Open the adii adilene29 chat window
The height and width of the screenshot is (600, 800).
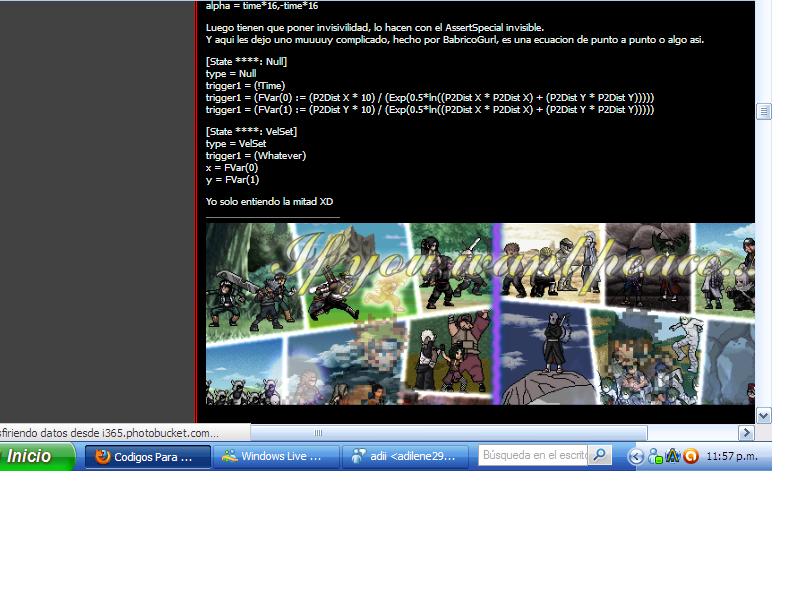pos(406,457)
